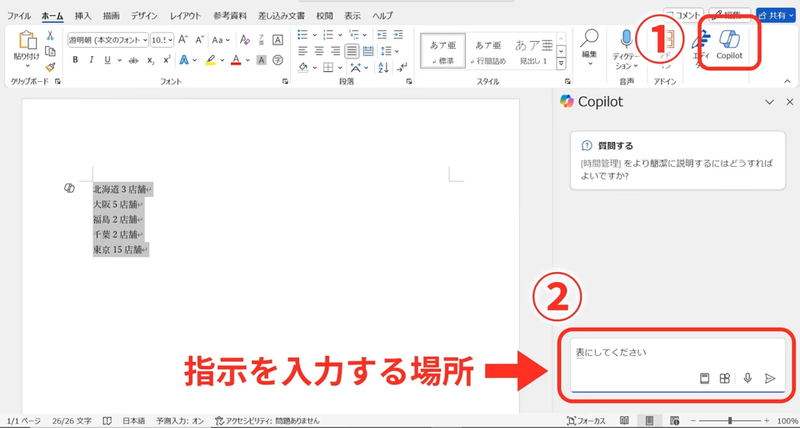Open the spelling check book icon in status bar

coord(107,421)
